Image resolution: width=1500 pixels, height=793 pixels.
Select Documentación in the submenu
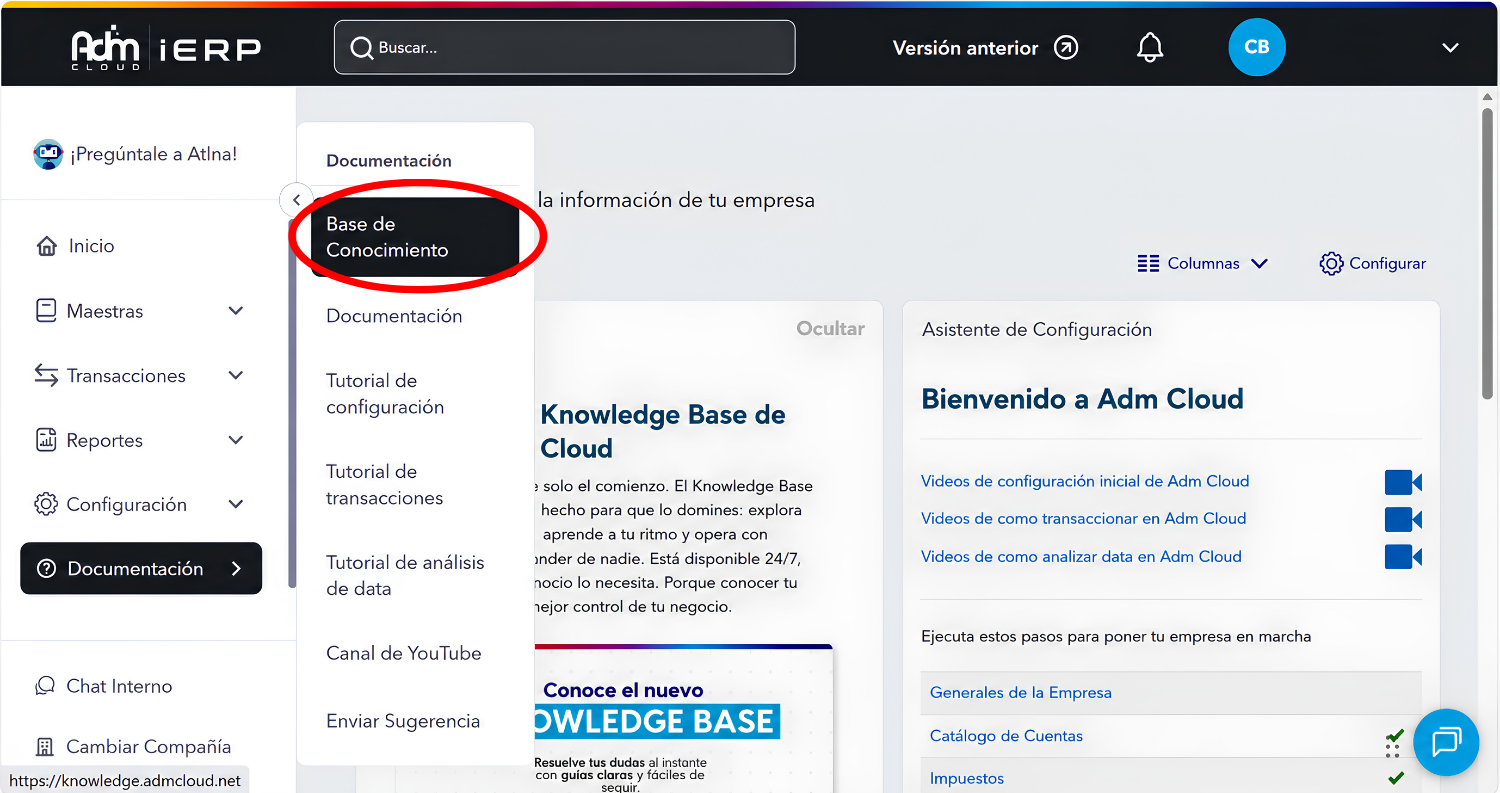394,316
